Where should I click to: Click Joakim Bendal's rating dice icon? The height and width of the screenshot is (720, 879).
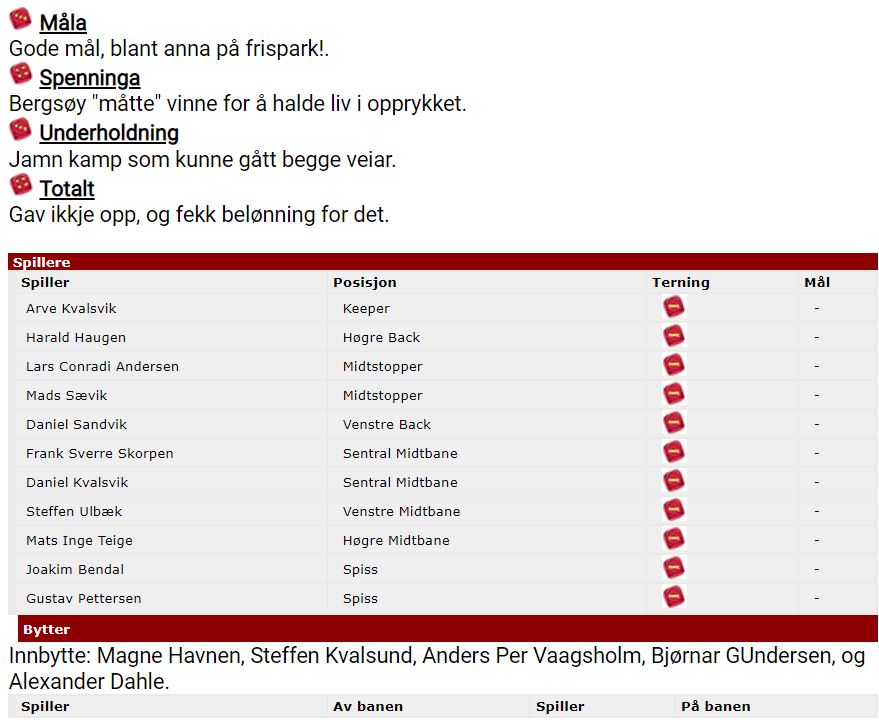674,569
